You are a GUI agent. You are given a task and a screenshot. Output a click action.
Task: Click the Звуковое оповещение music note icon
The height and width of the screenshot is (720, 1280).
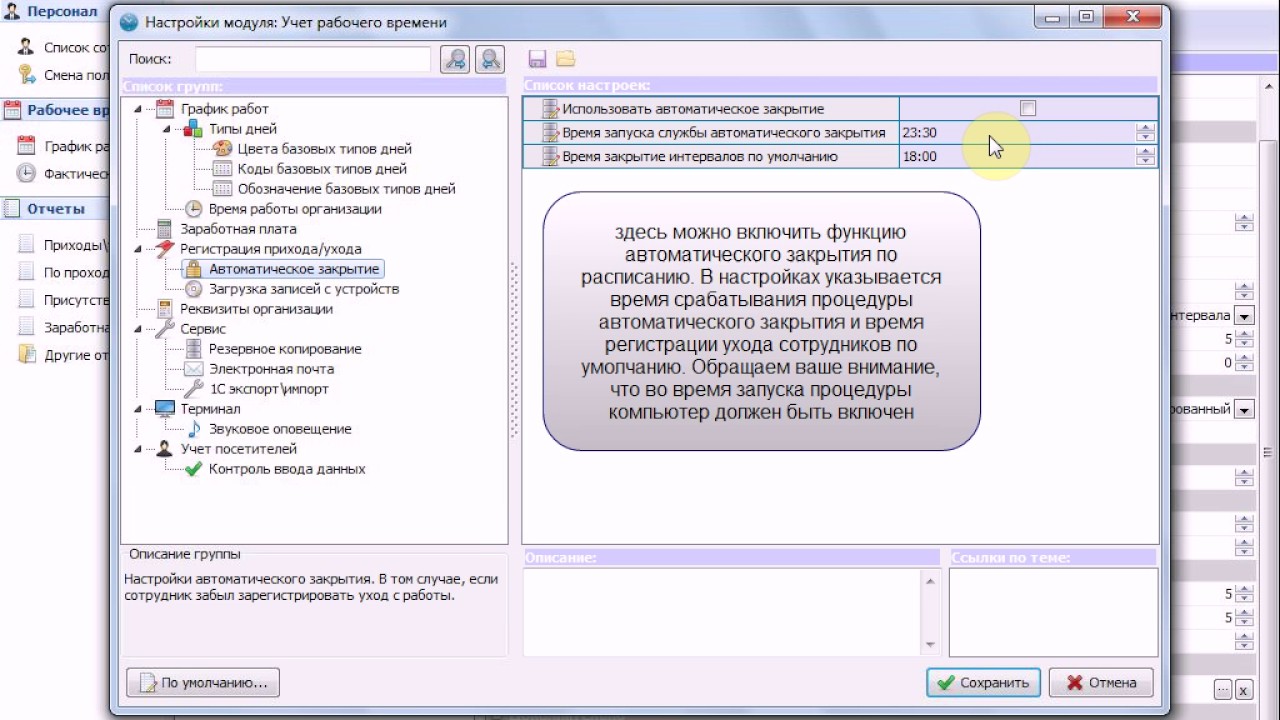194,429
